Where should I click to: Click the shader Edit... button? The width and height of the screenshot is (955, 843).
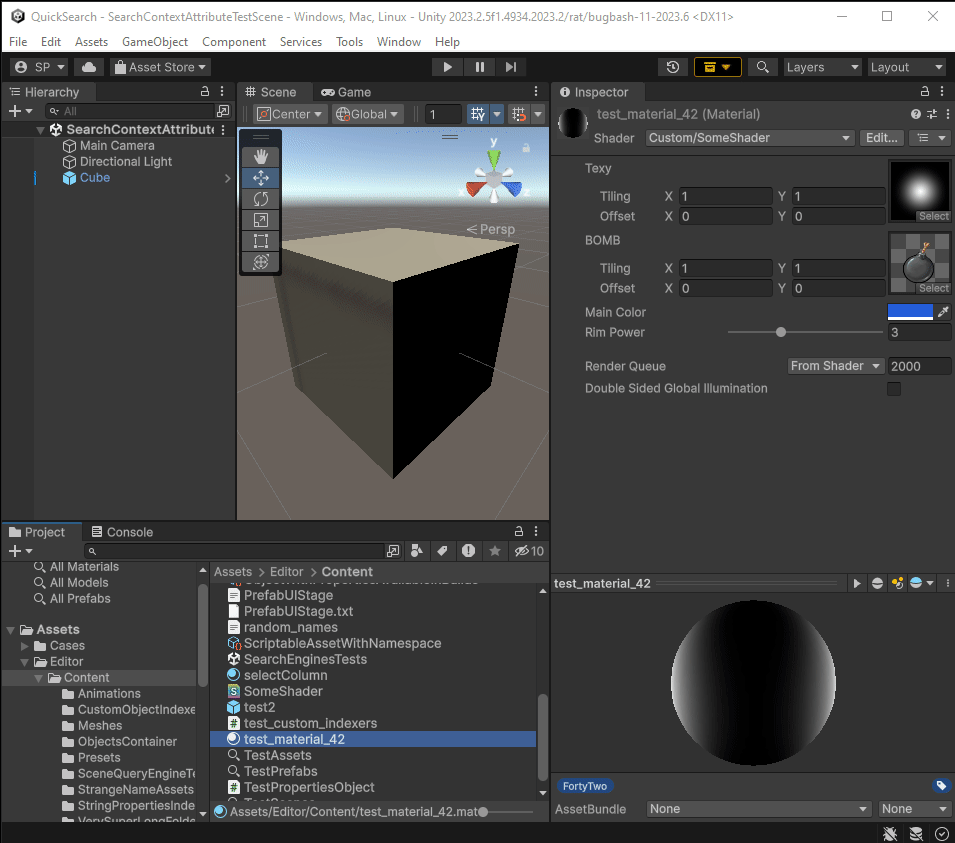(881, 138)
